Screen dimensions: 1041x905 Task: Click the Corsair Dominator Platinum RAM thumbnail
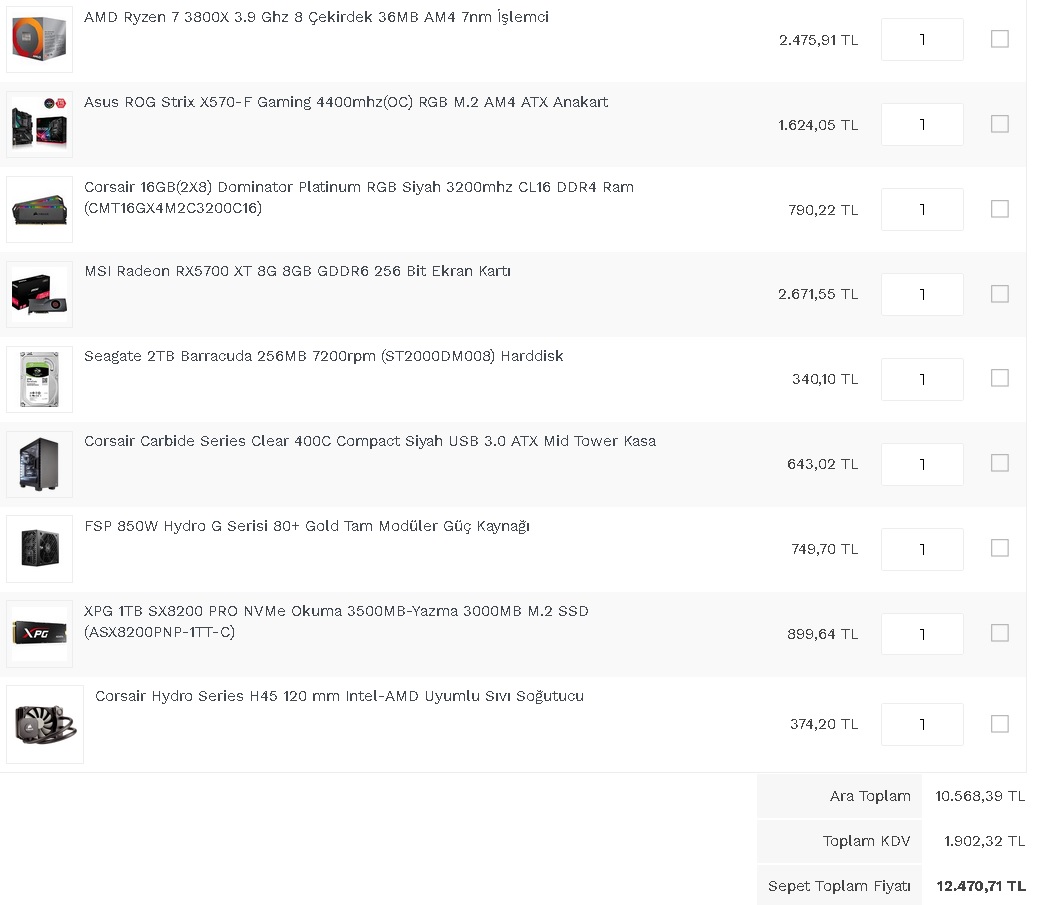pos(39,209)
